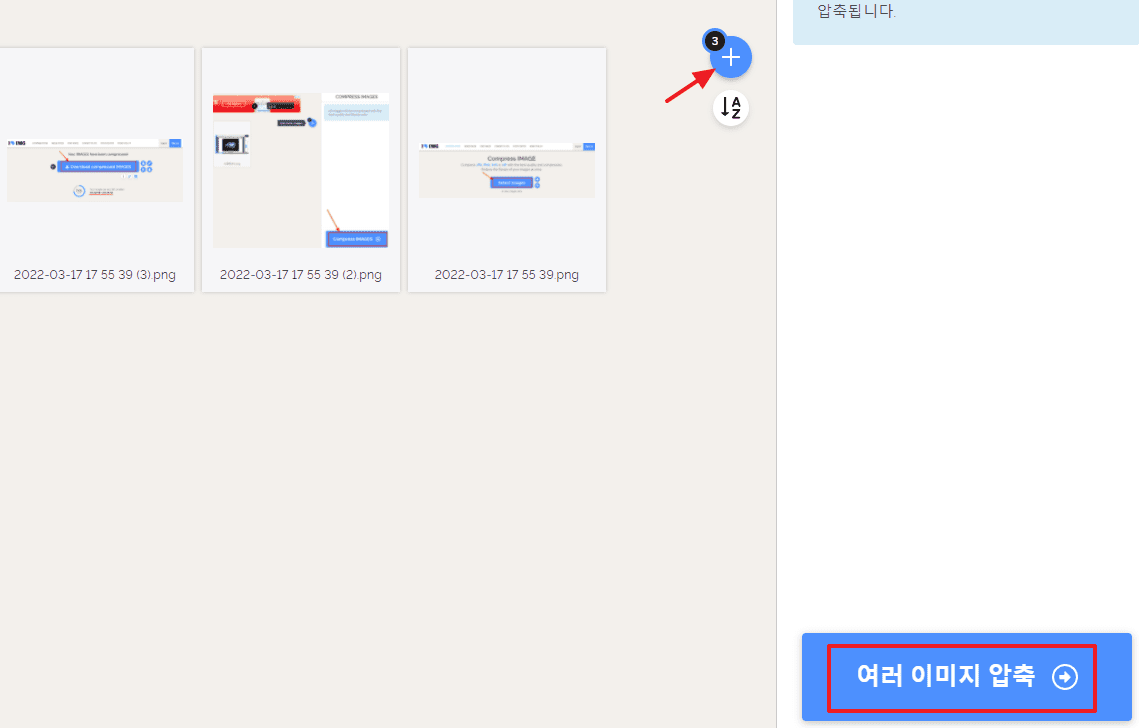Click the iLoveIMG logo inside the third thumbnail
This screenshot has height=728, width=1139.
(430, 146)
